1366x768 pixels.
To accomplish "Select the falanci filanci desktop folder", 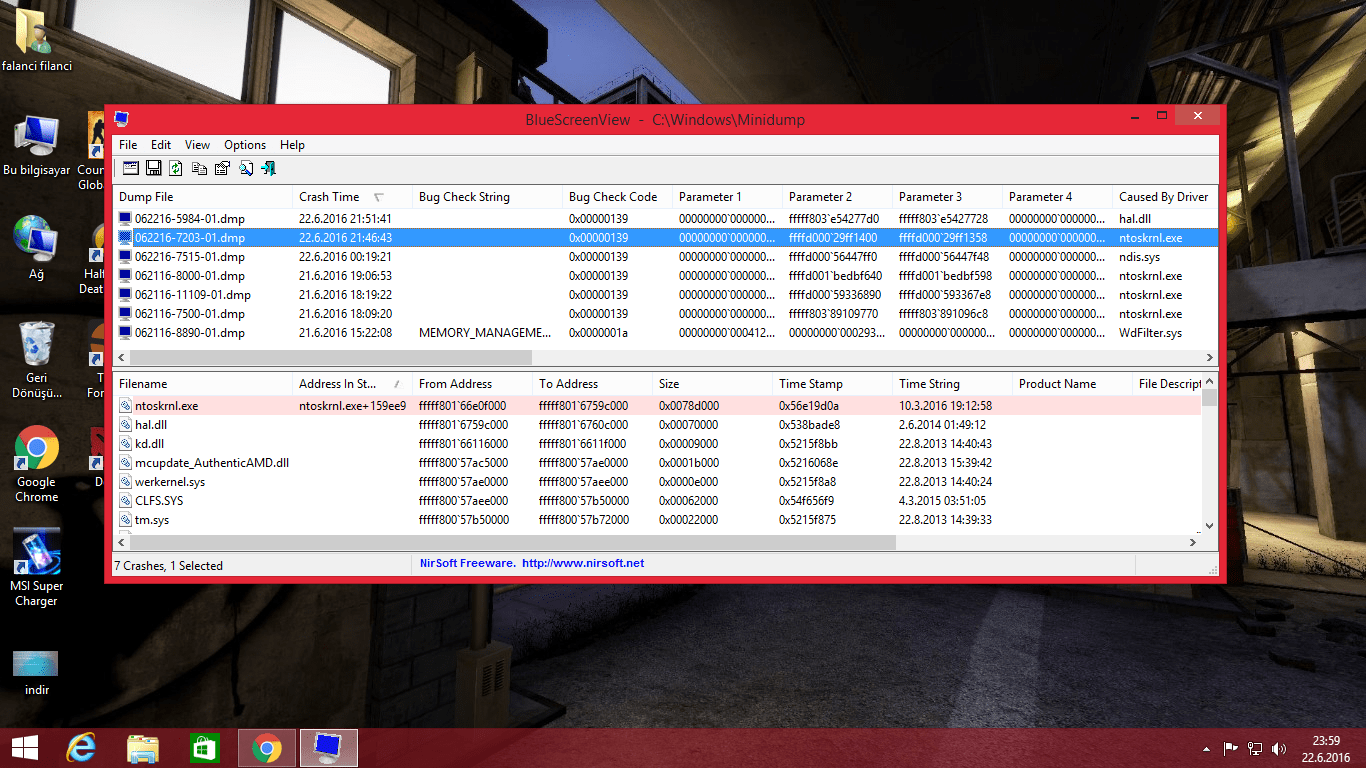I will (37, 41).
